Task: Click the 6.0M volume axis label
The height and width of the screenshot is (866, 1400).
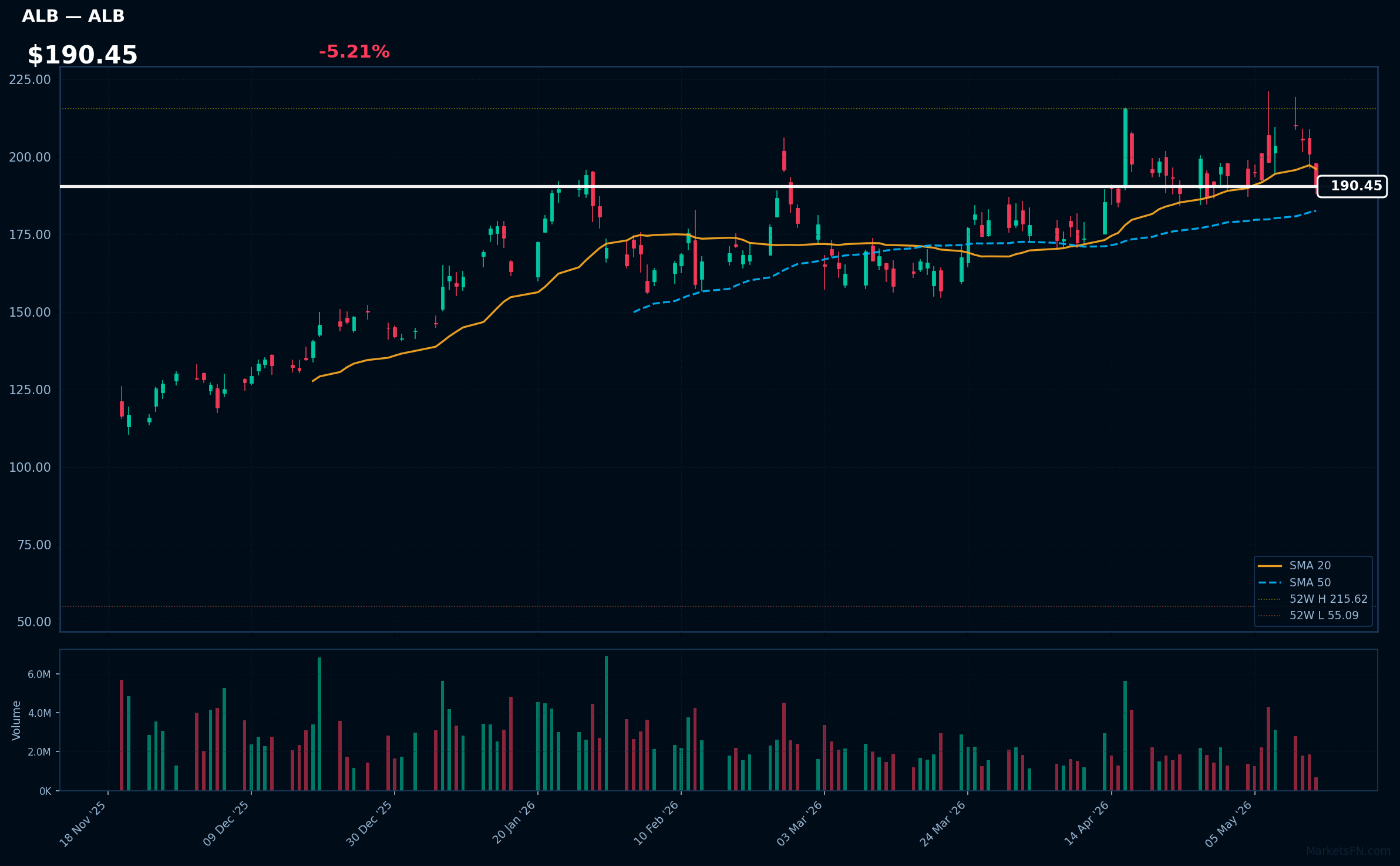Action: (39, 674)
